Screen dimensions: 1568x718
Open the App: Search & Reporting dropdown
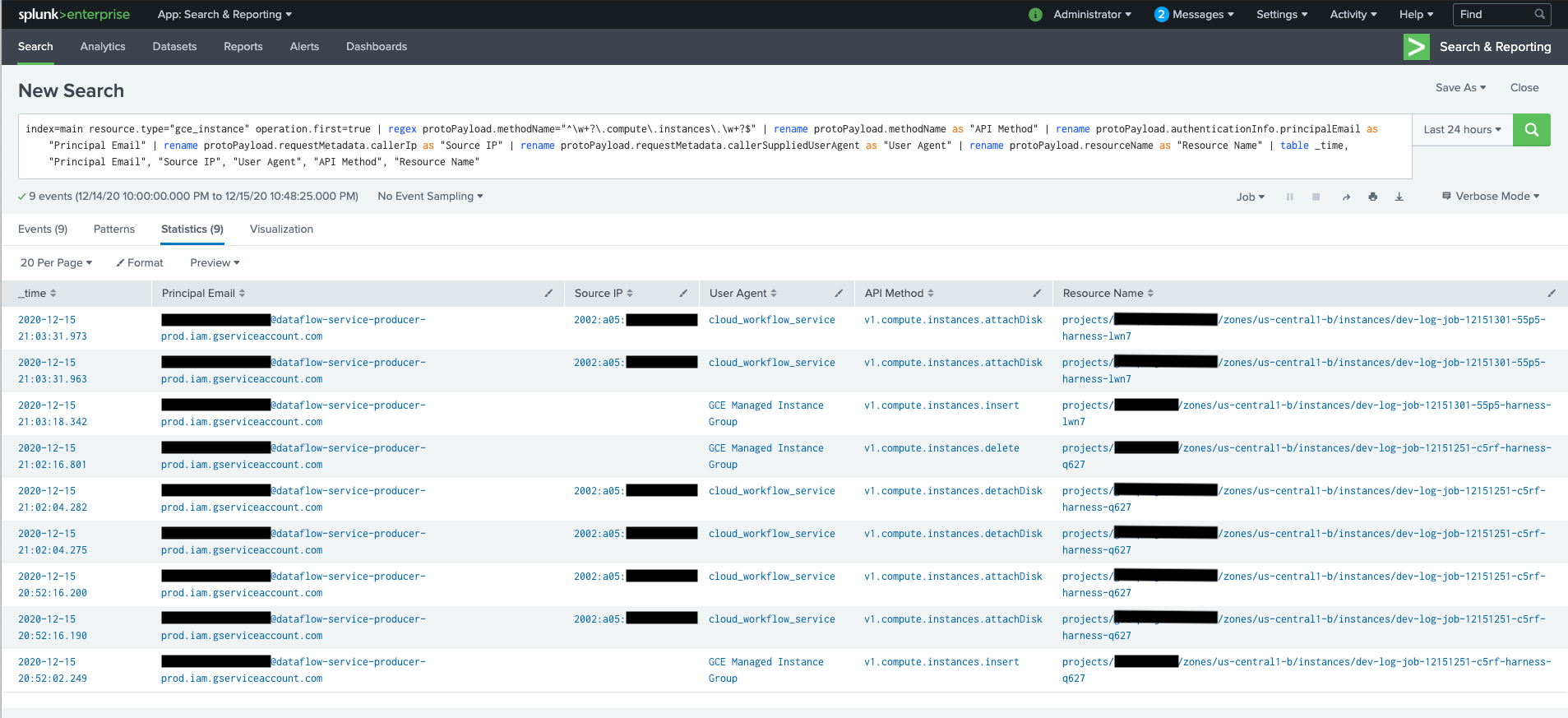click(x=224, y=15)
